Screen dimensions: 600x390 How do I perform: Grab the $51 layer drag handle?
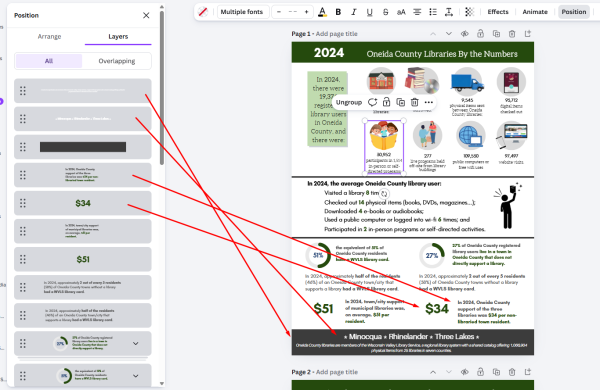tap(23, 259)
